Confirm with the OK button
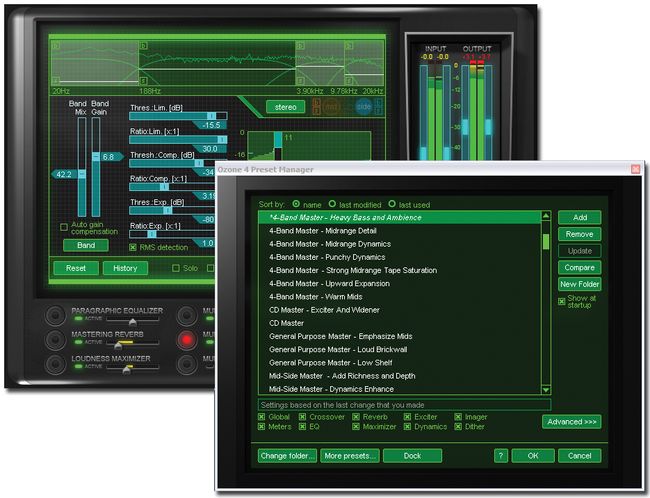 tap(533, 456)
